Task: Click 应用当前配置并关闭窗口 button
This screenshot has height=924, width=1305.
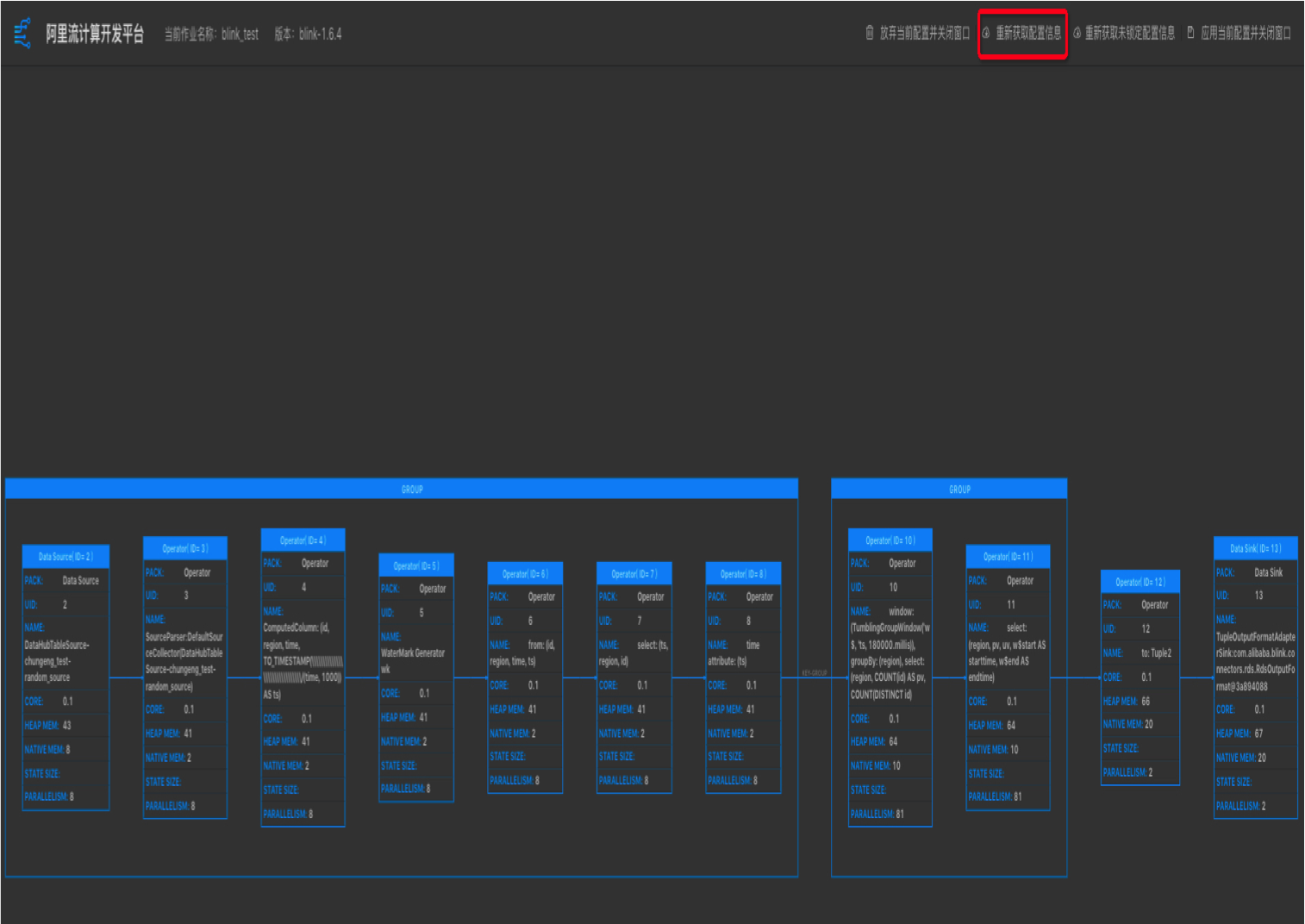Action: [x=1239, y=33]
